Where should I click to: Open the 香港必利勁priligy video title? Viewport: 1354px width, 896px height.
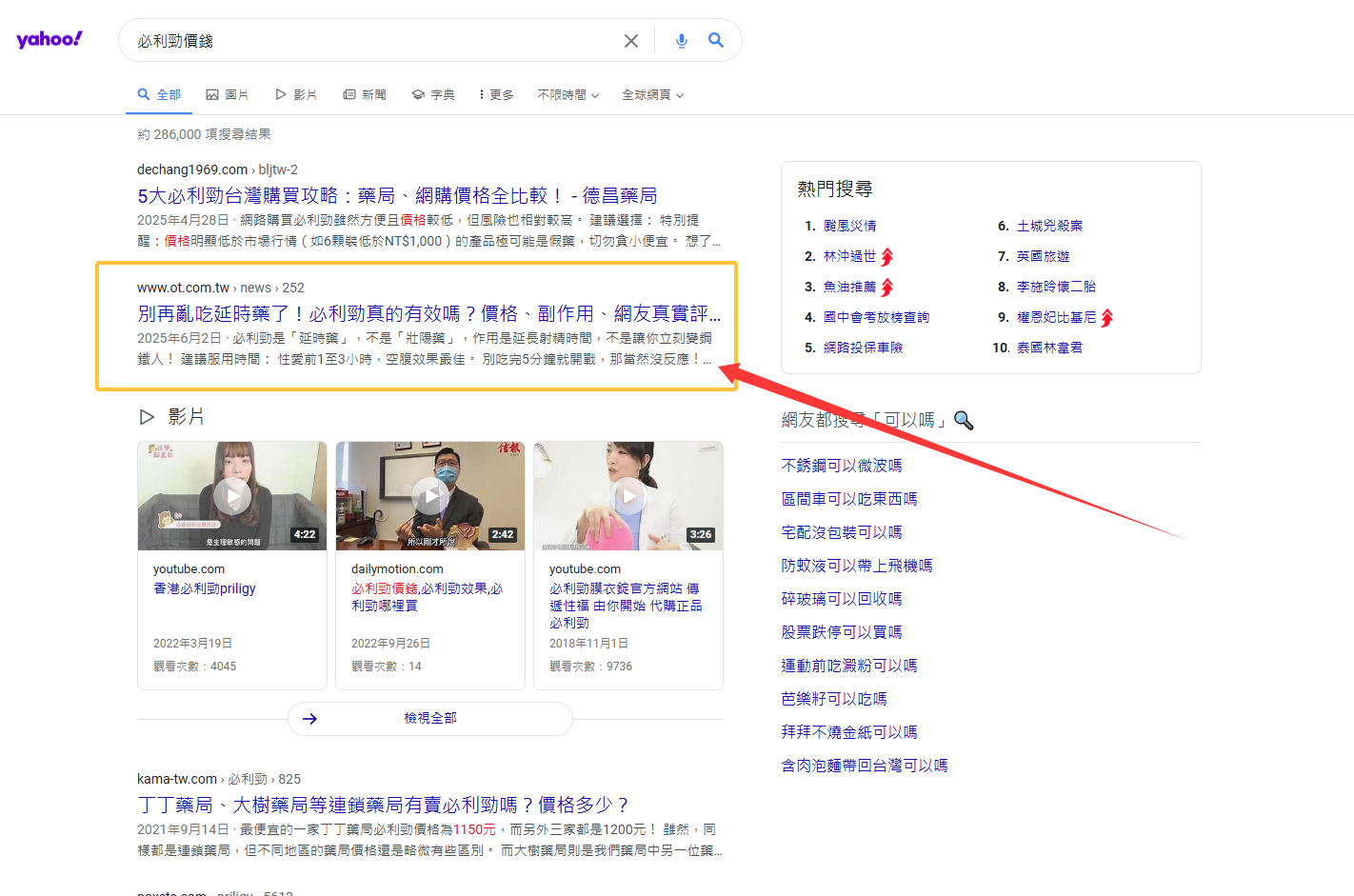(205, 588)
